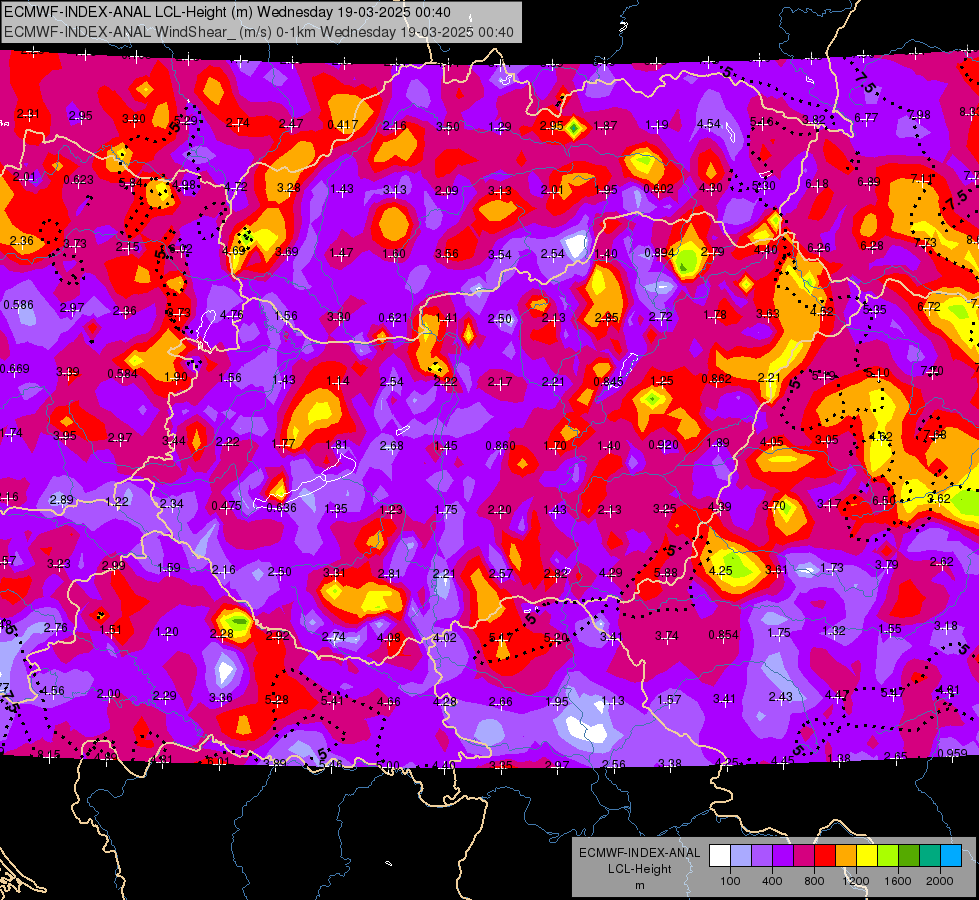The width and height of the screenshot is (979, 900).
Task: Click the magenta legend swatch left of 800
Action: pyautogui.click(x=804, y=856)
